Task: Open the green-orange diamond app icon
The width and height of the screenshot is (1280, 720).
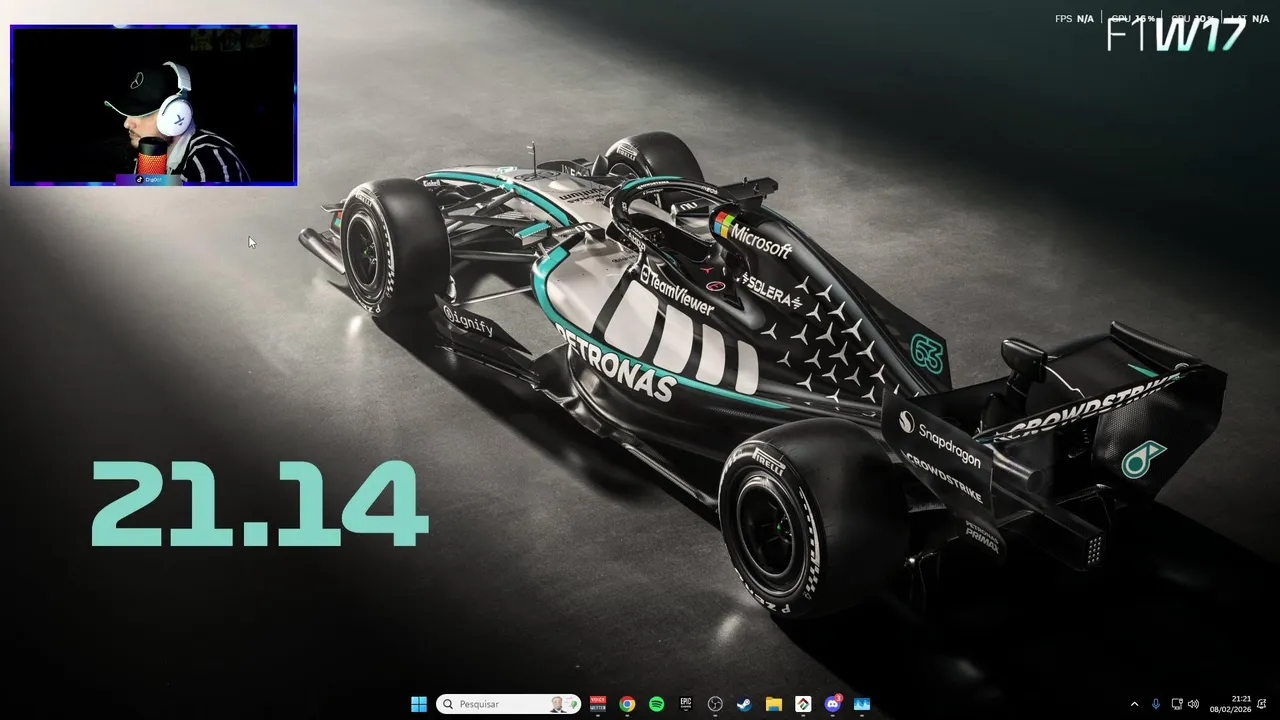Action: coord(803,704)
